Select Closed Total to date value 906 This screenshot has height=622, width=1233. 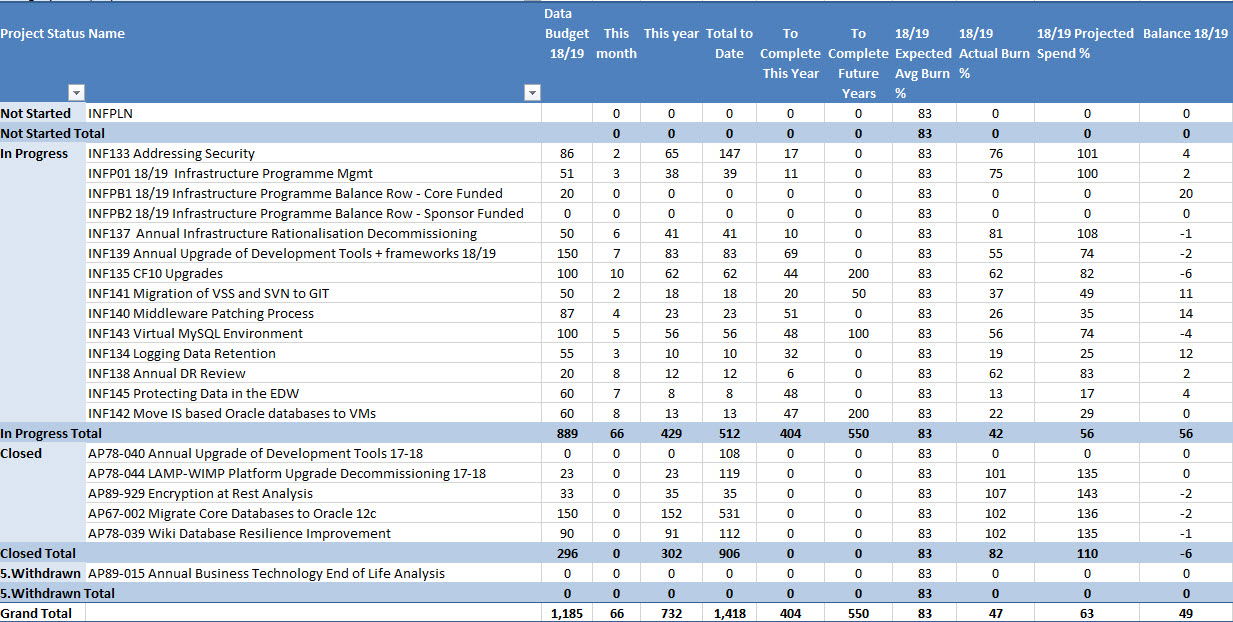[x=729, y=553]
